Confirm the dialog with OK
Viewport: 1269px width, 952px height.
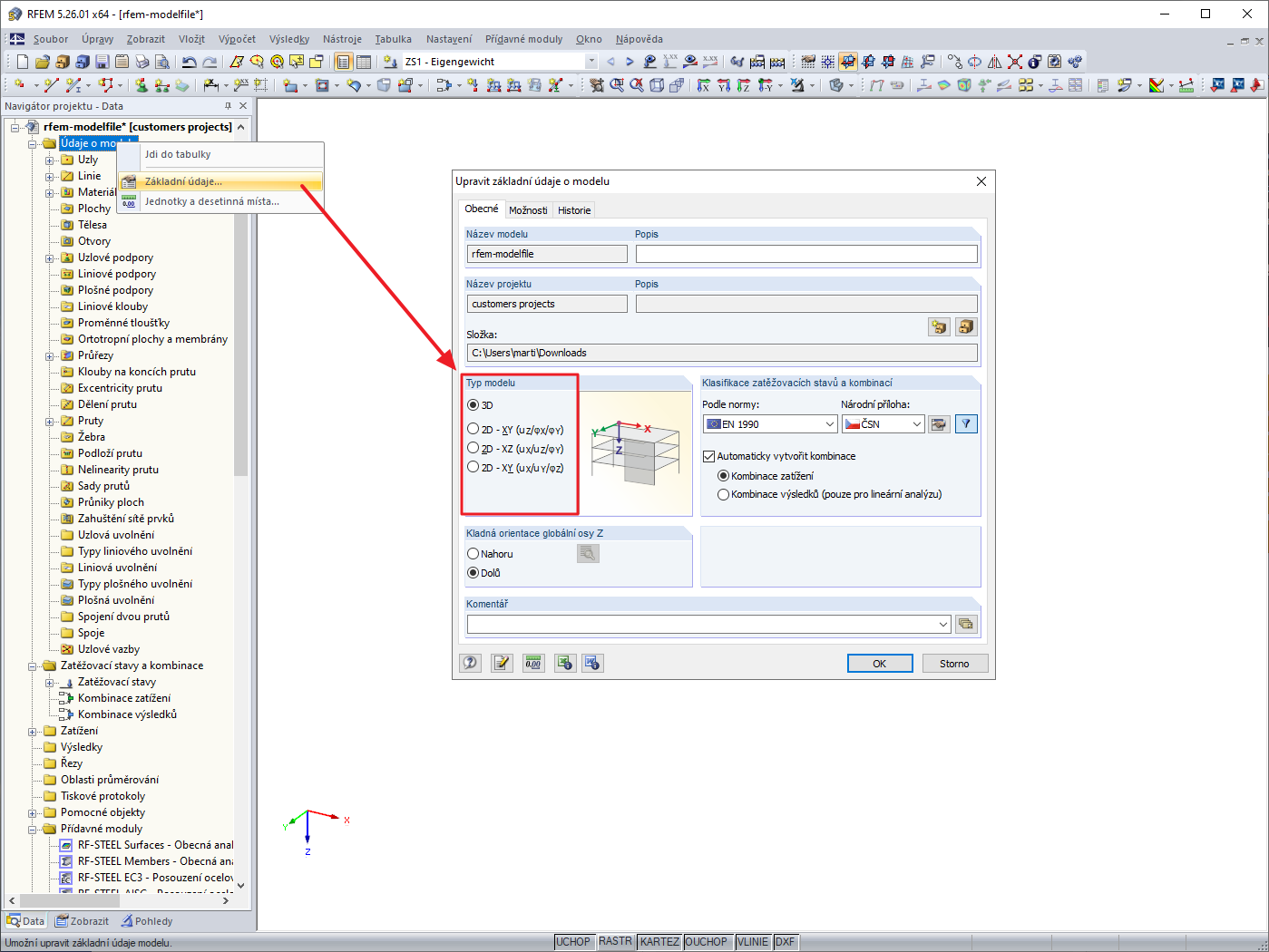coord(879,664)
